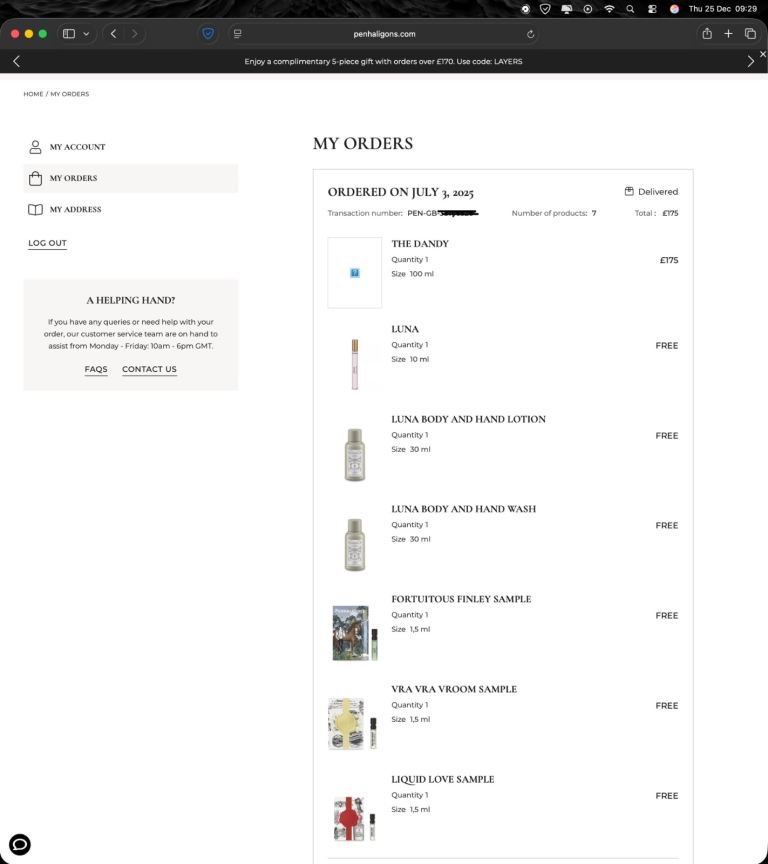Image resolution: width=768 pixels, height=864 pixels.
Task: Select My Address in sidebar
Action: [x=75, y=210]
